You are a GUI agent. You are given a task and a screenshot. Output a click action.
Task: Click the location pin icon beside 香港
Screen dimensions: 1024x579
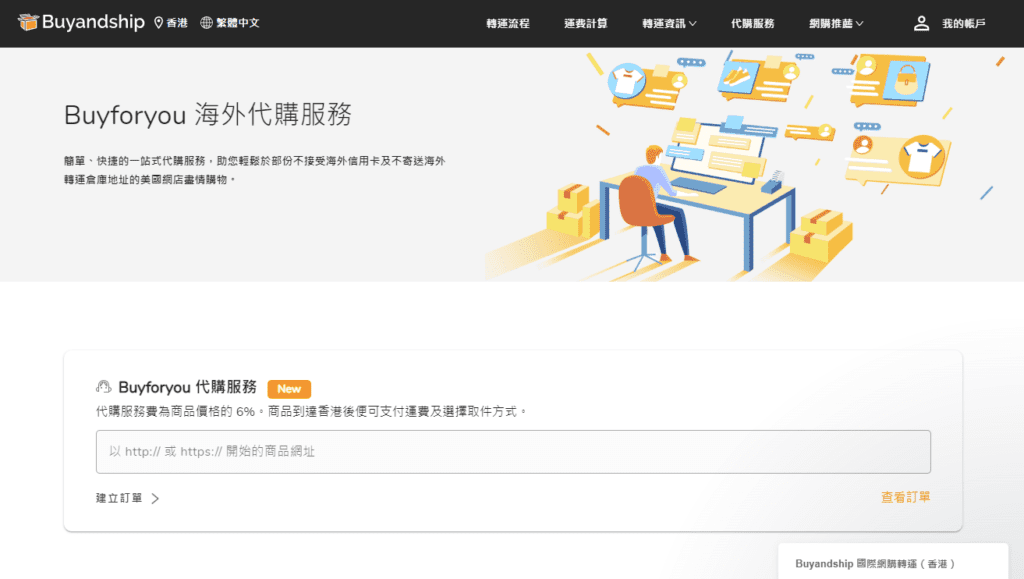point(160,22)
